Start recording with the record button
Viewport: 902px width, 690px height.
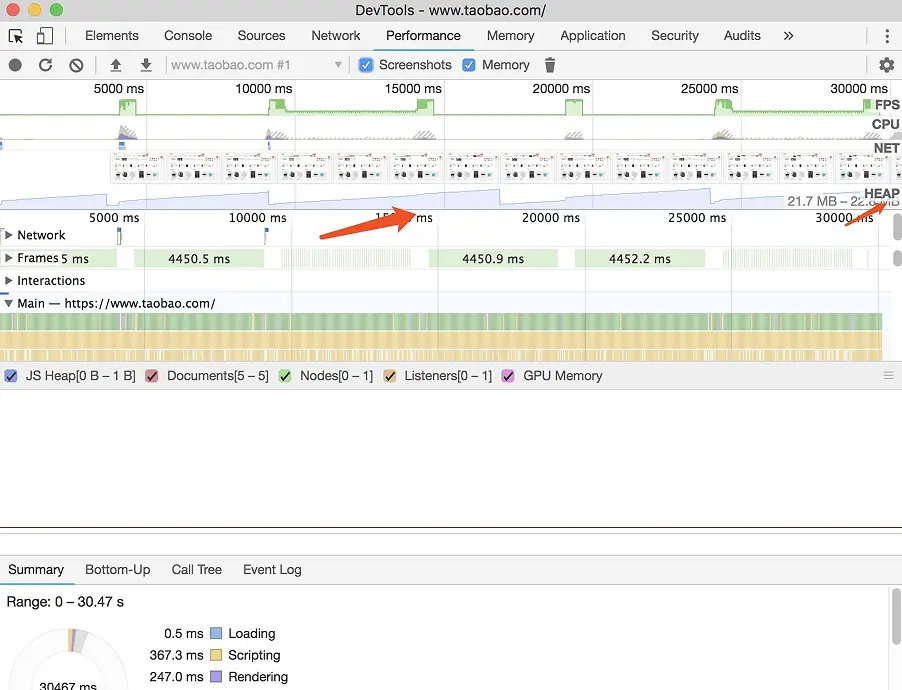pos(16,65)
